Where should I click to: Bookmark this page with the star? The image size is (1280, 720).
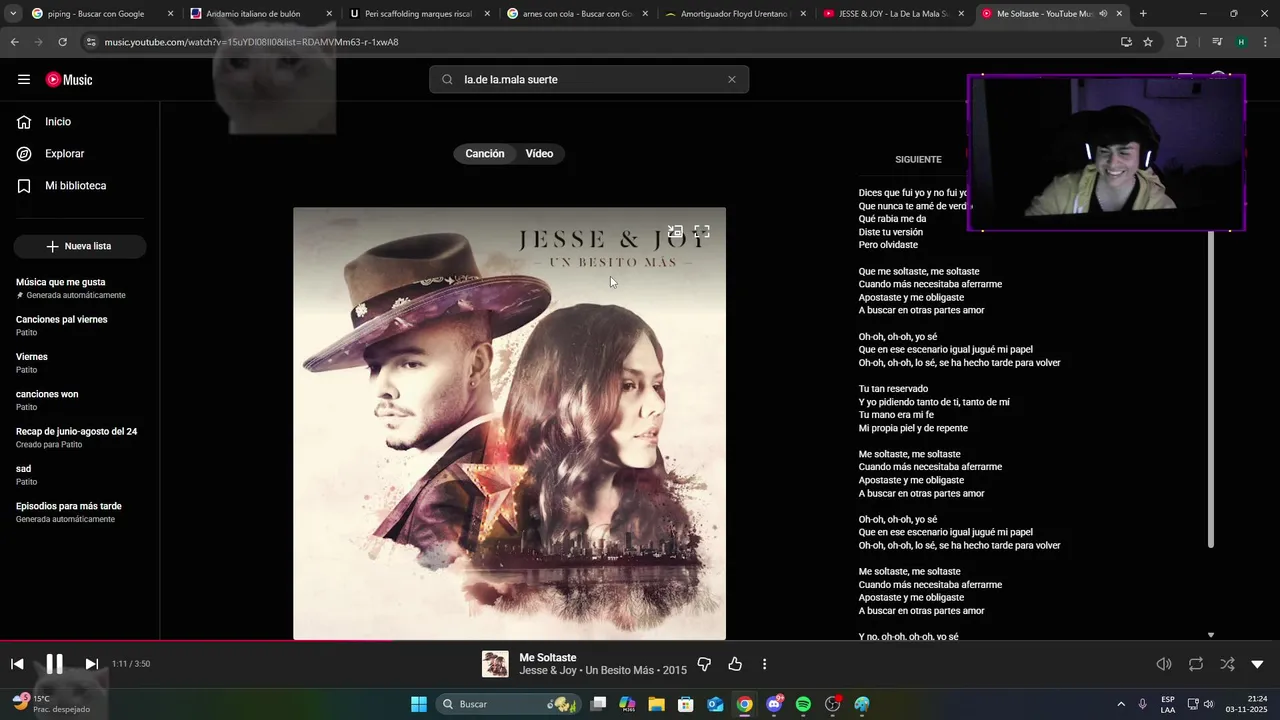1148,42
